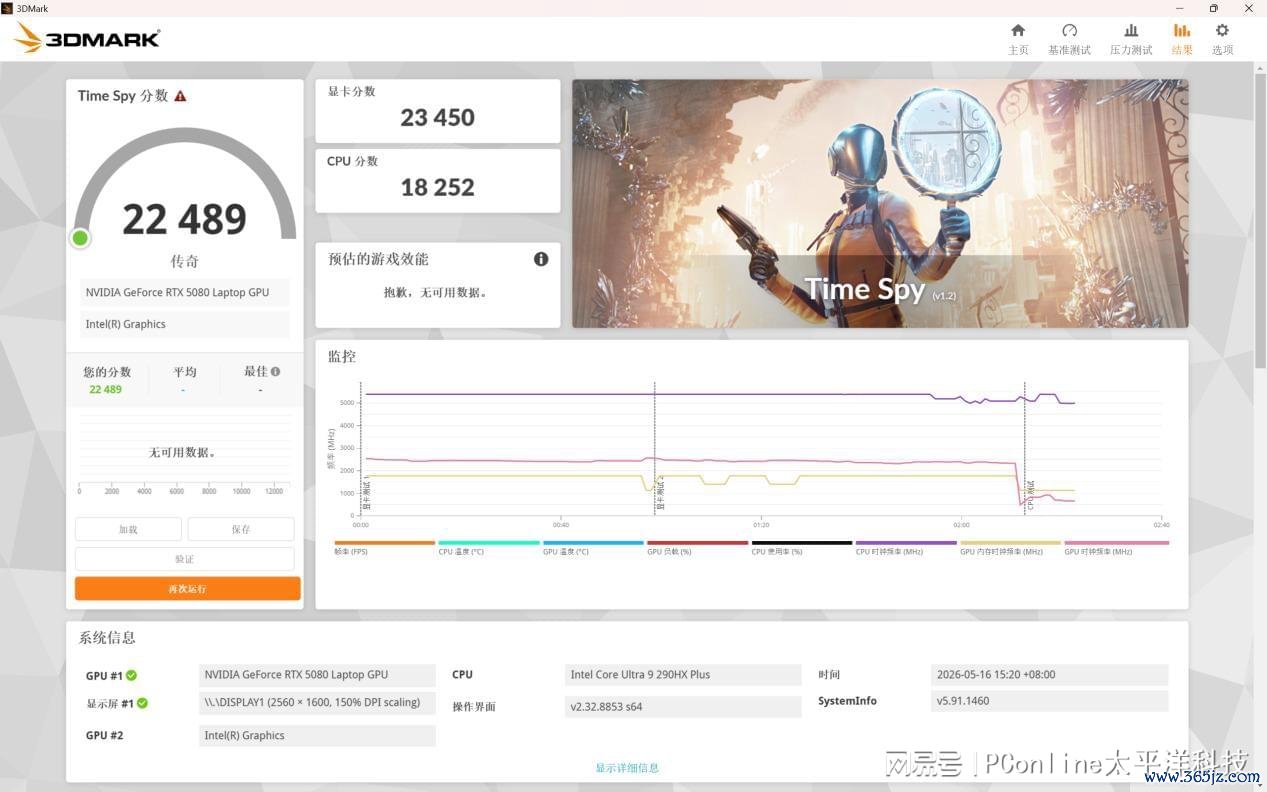Click info icon beside 最佳 label
1267x792 pixels.
(x=275, y=371)
